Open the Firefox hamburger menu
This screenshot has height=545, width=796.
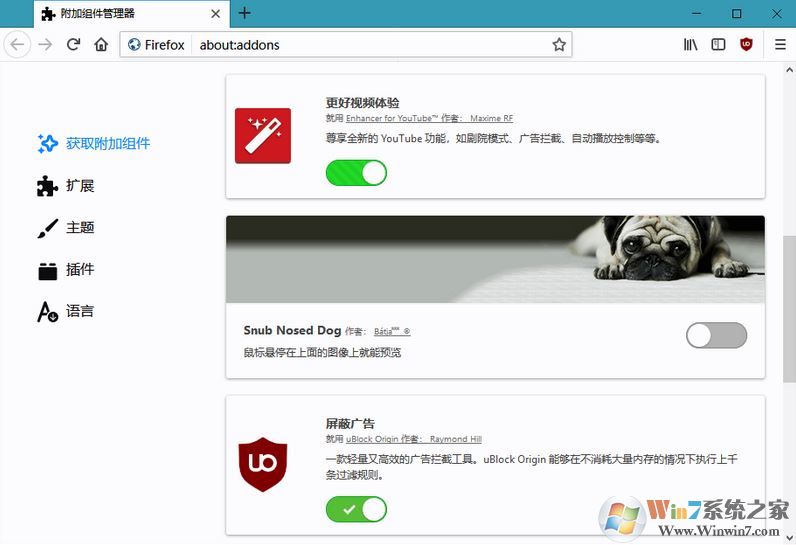click(x=780, y=45)
